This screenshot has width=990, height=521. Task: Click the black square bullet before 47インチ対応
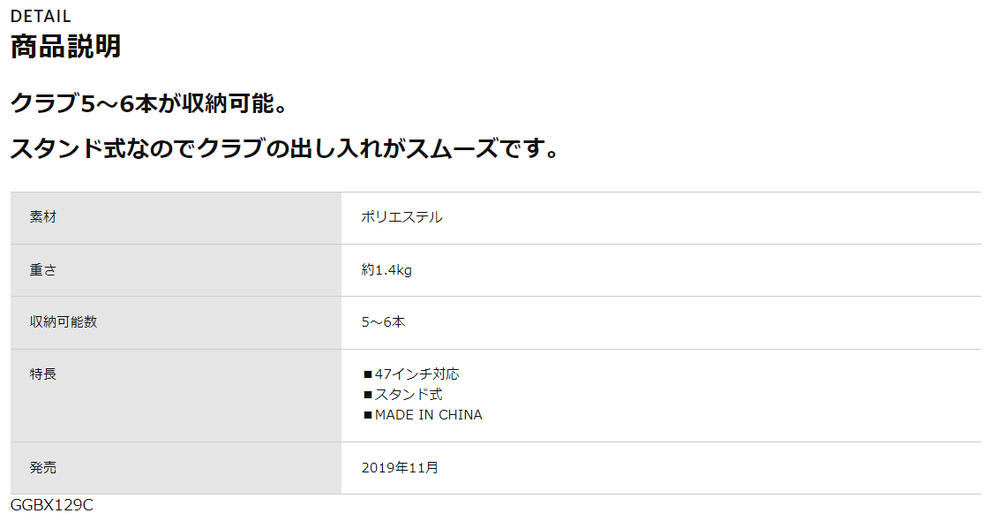[x=367, y=374]
